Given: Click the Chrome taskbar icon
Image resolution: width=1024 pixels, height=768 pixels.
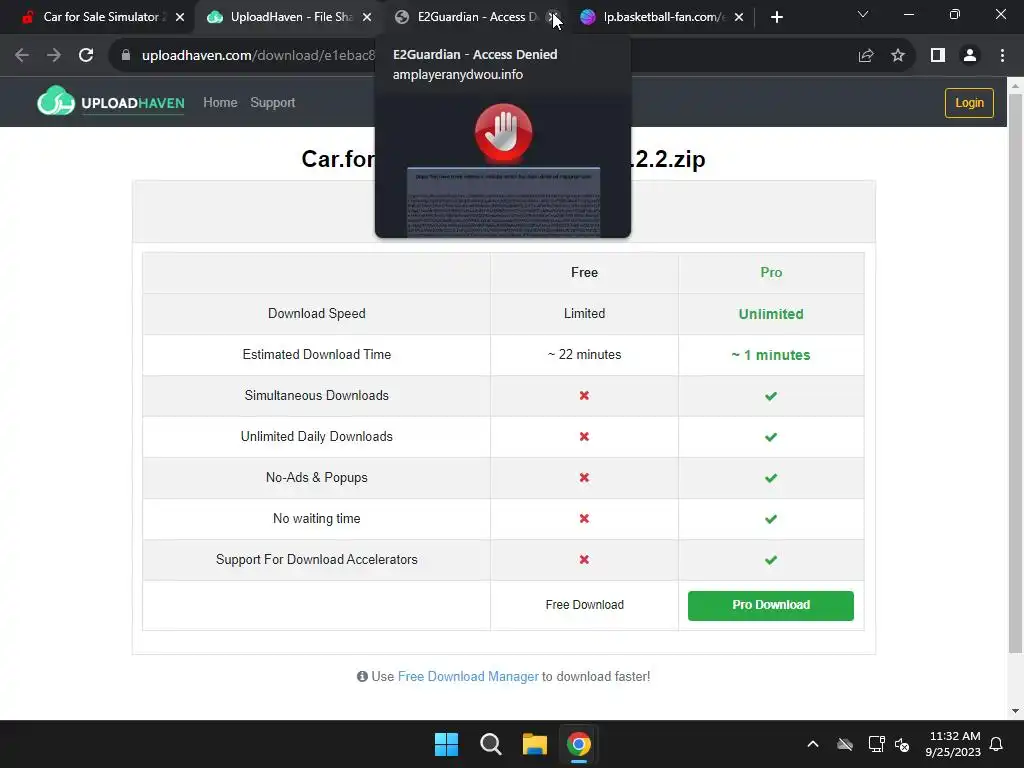Looking at the screenshot, I should coord(579,744).
